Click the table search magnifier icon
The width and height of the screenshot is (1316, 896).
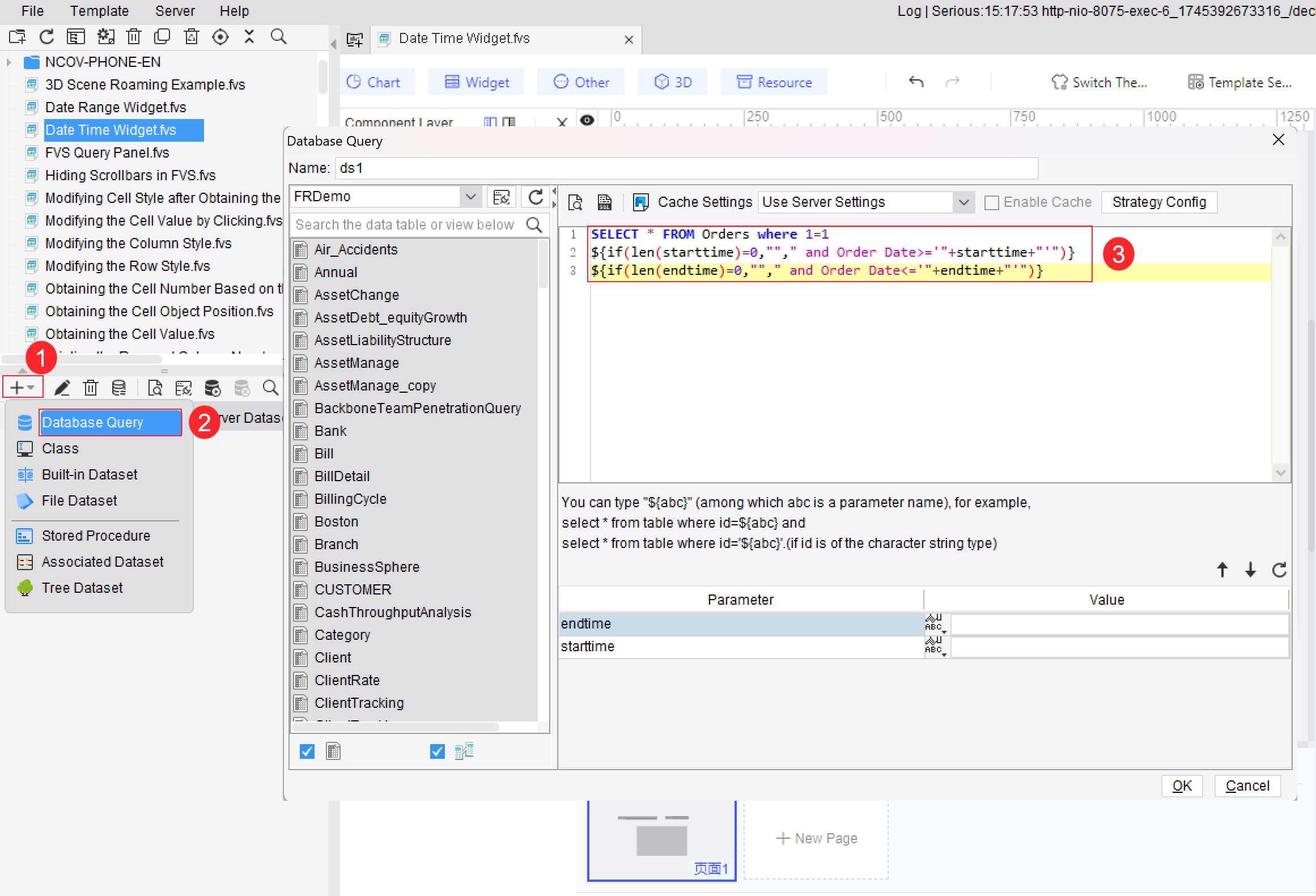click(534, 225)
